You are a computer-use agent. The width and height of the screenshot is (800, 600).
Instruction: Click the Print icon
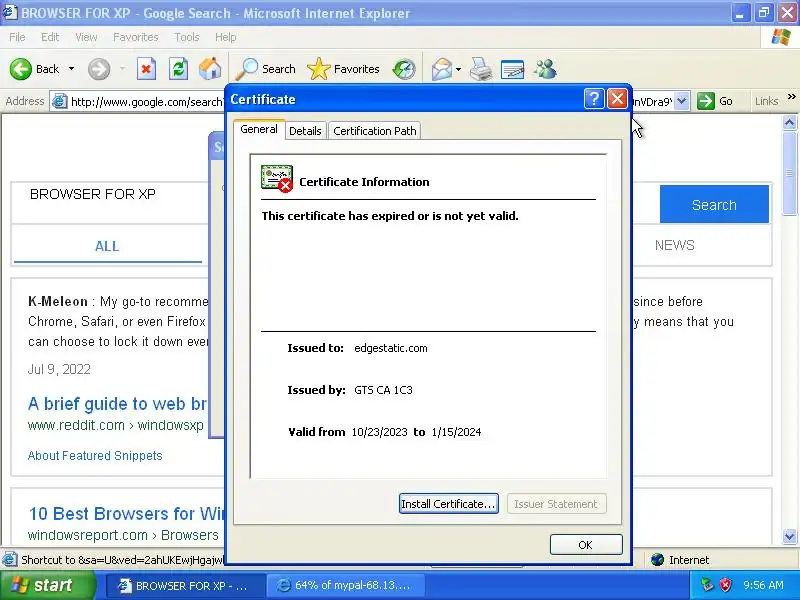(x=481, y=69)
